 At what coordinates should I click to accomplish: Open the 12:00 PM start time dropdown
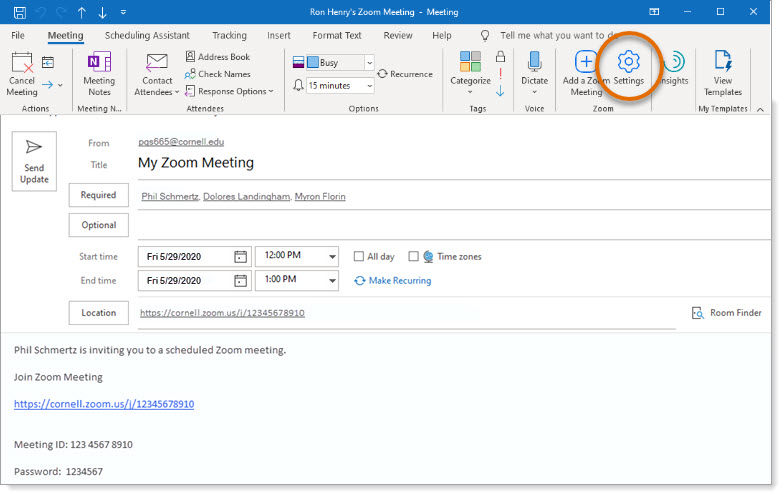click(x=332, y=256)
